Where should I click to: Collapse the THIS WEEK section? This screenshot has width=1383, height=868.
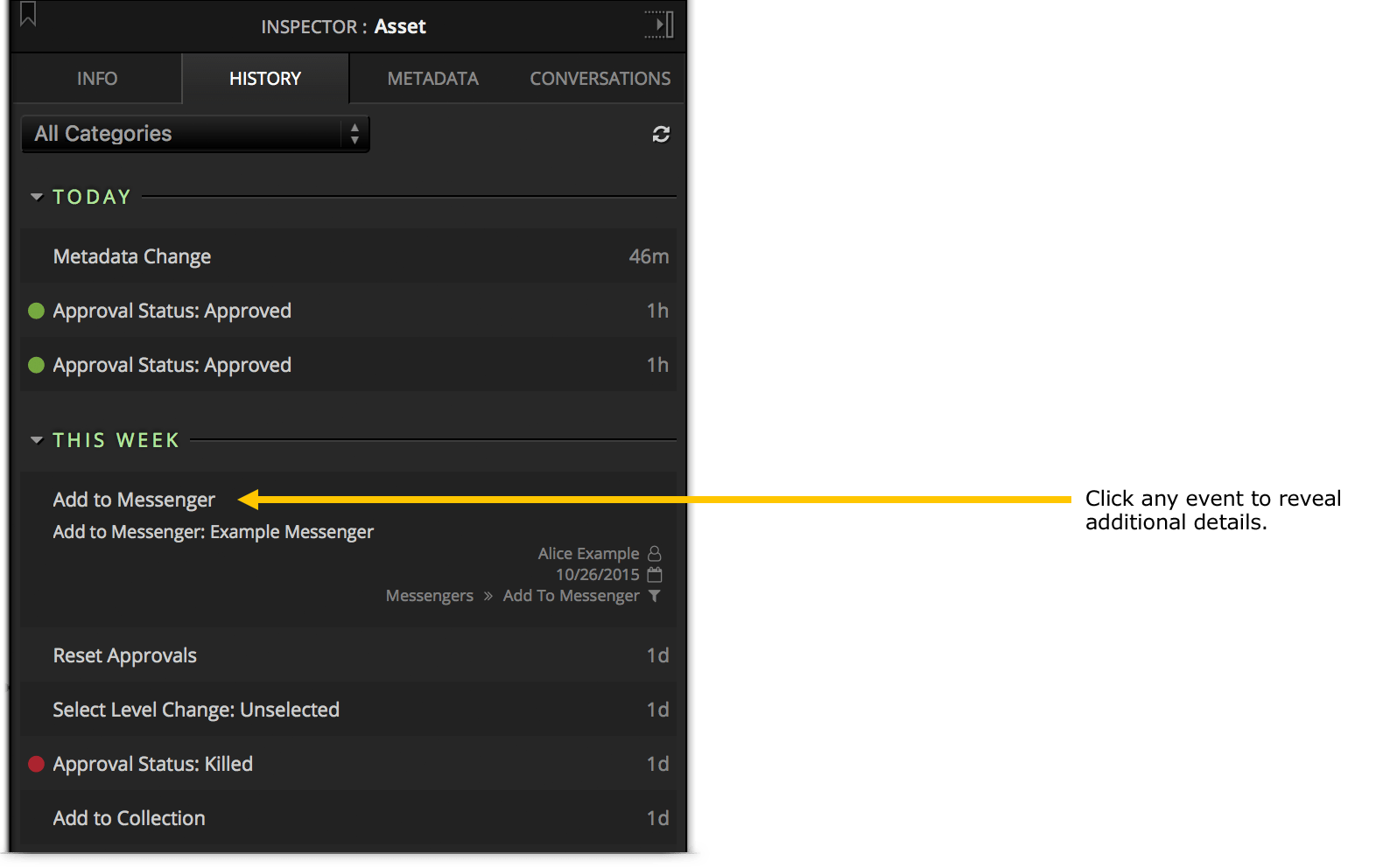click(x=37, y=440)
